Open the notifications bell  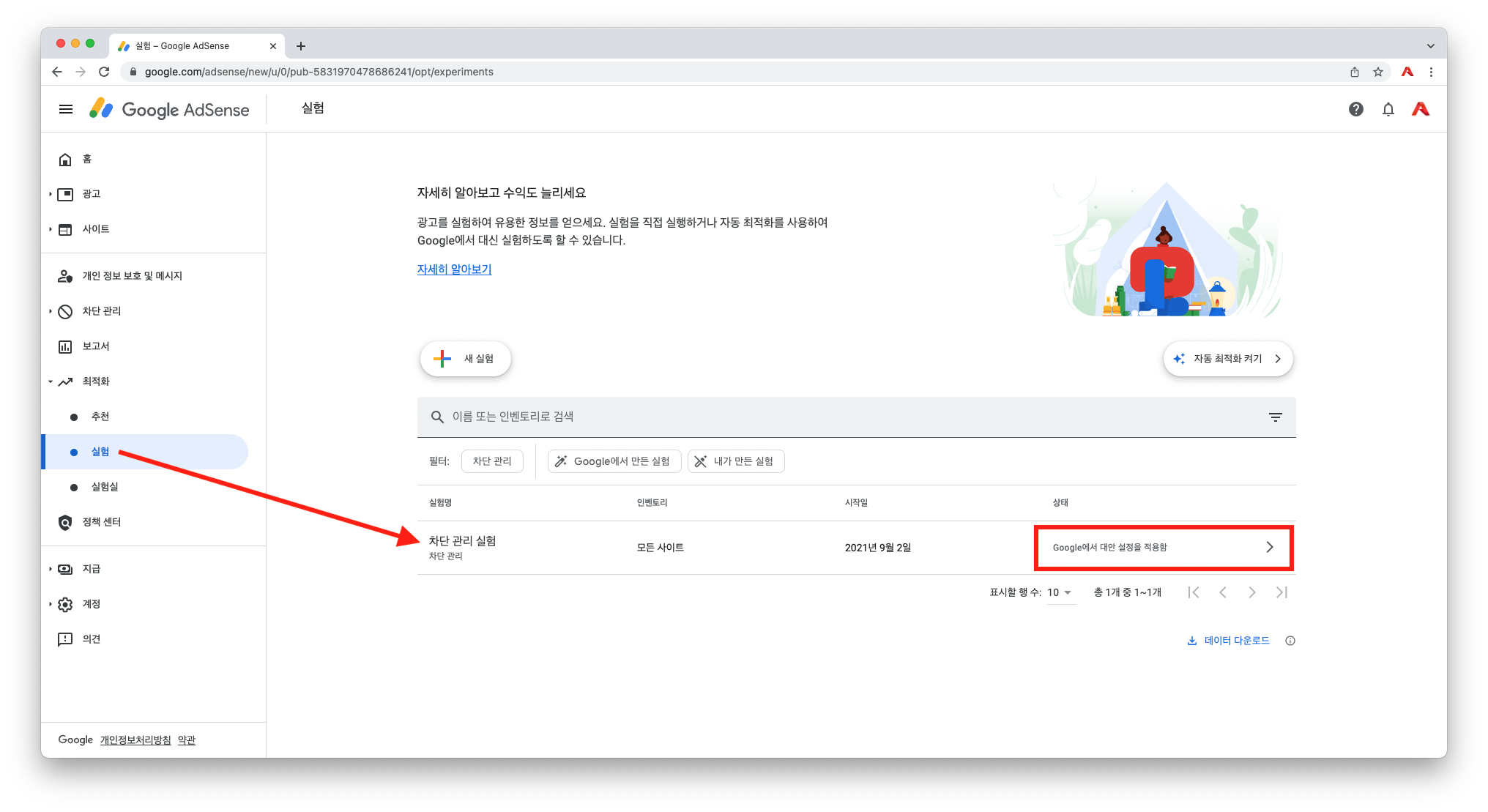click(1388, 109)
